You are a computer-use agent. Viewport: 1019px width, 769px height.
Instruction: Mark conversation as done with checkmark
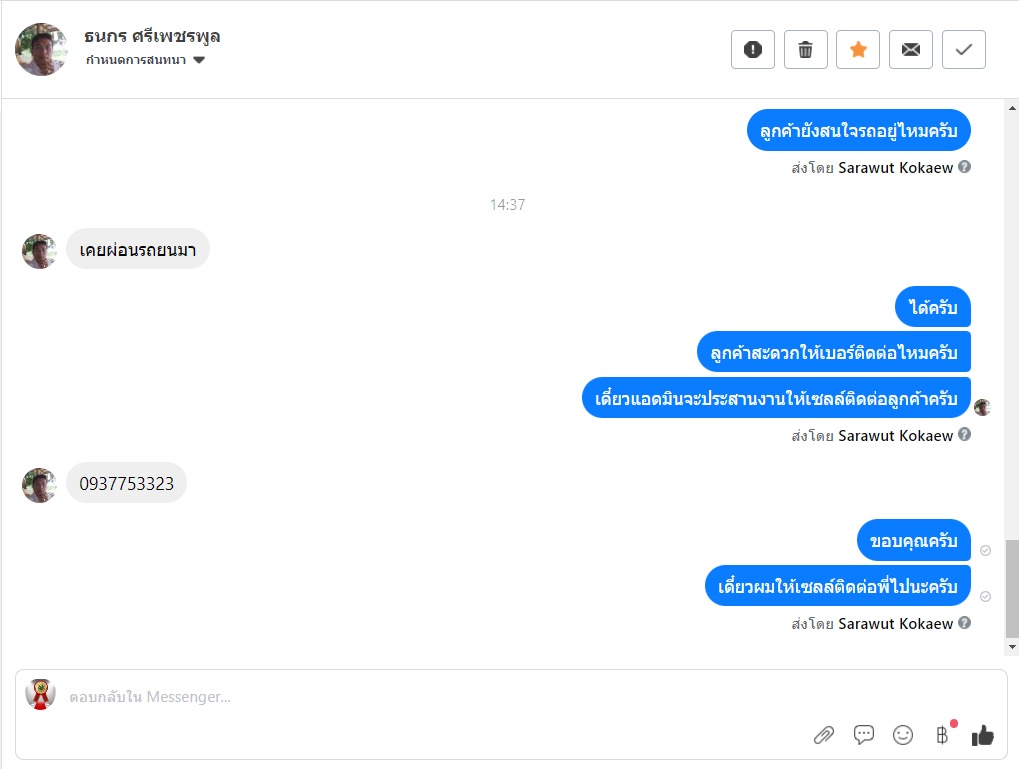(x=964, y=49)
